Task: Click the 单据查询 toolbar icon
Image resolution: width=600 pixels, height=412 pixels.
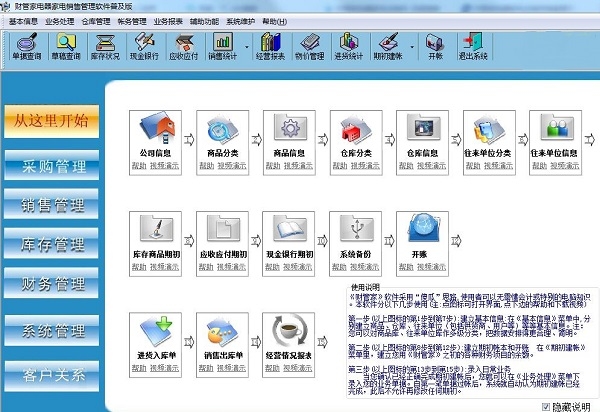Action: tap(28, 46)
